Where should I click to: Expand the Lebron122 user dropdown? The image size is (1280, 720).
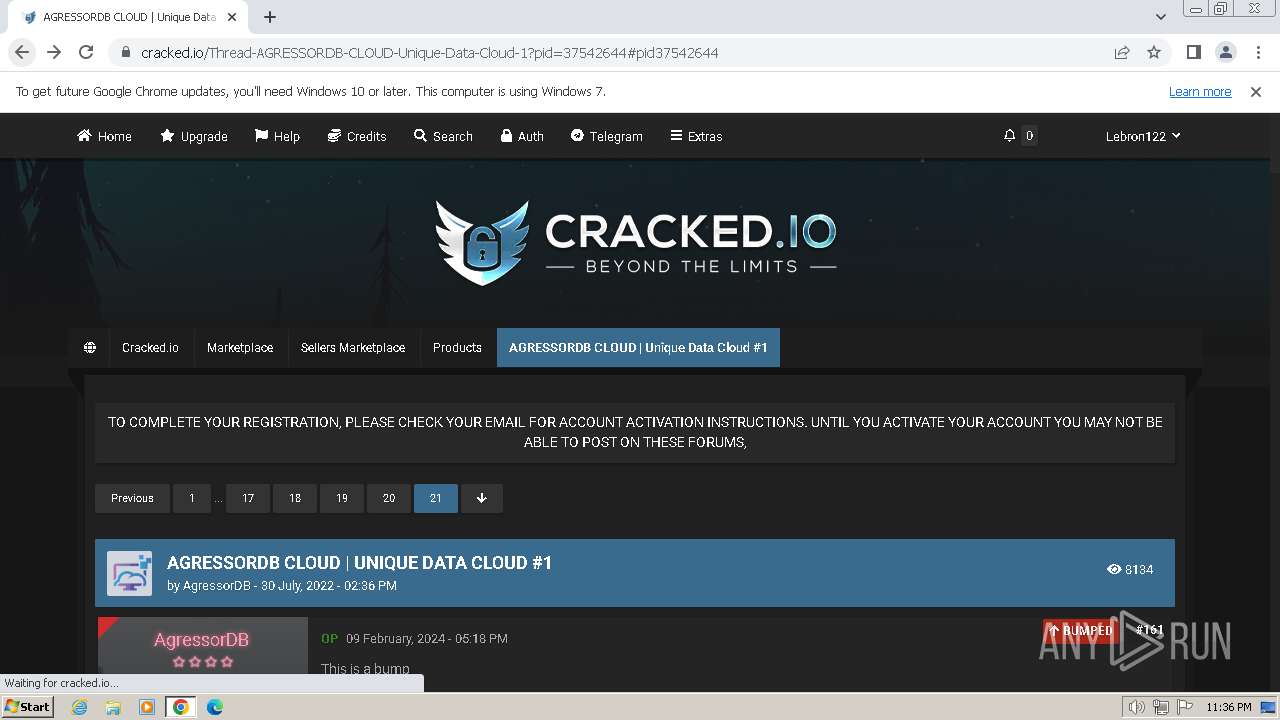[x=1143, y=136]
